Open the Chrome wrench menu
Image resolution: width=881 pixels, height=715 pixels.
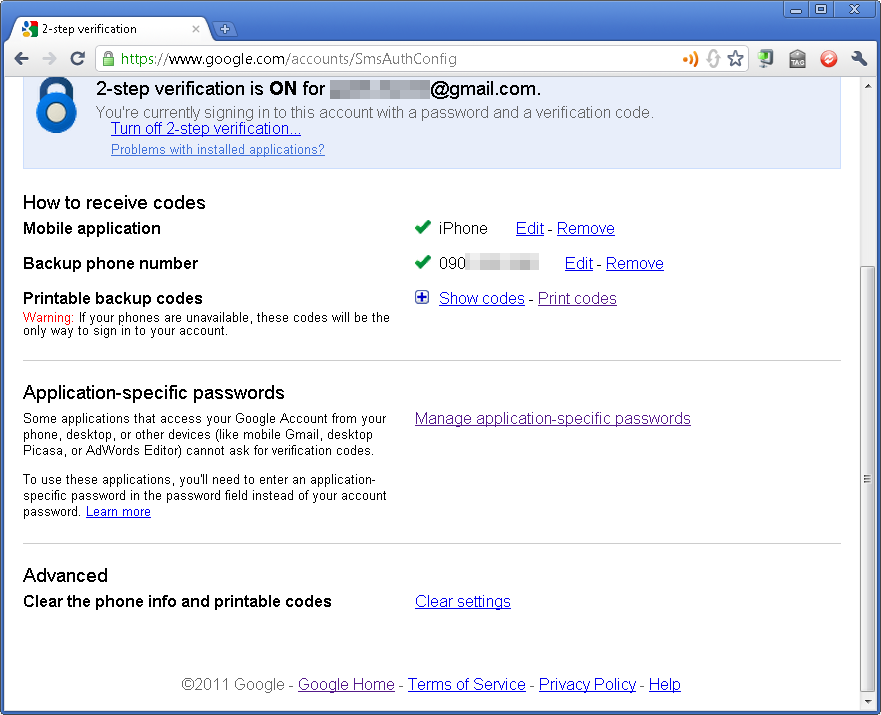[x=859, y=58]
